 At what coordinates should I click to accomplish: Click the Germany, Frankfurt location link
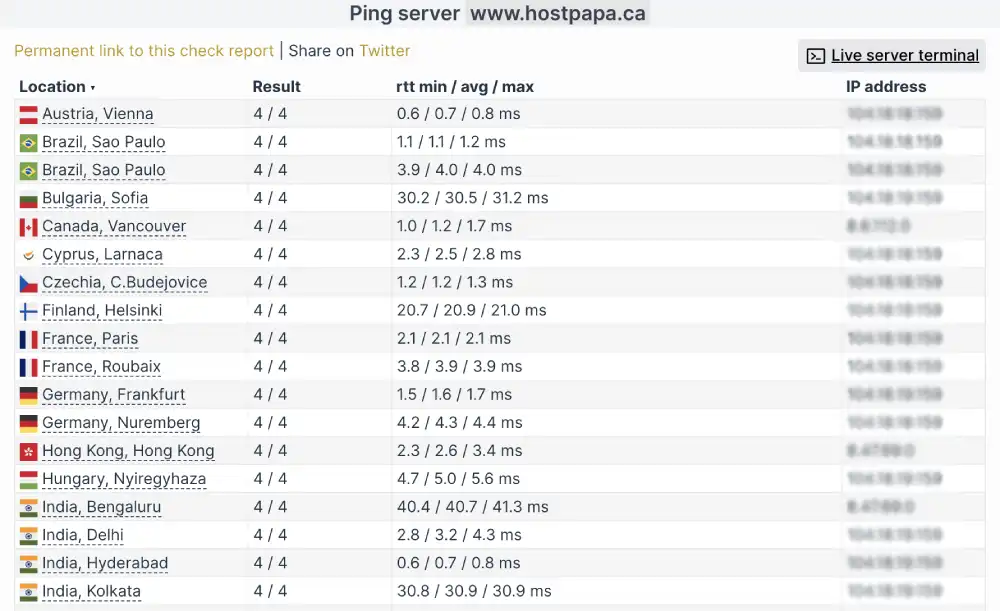[113, 394]
